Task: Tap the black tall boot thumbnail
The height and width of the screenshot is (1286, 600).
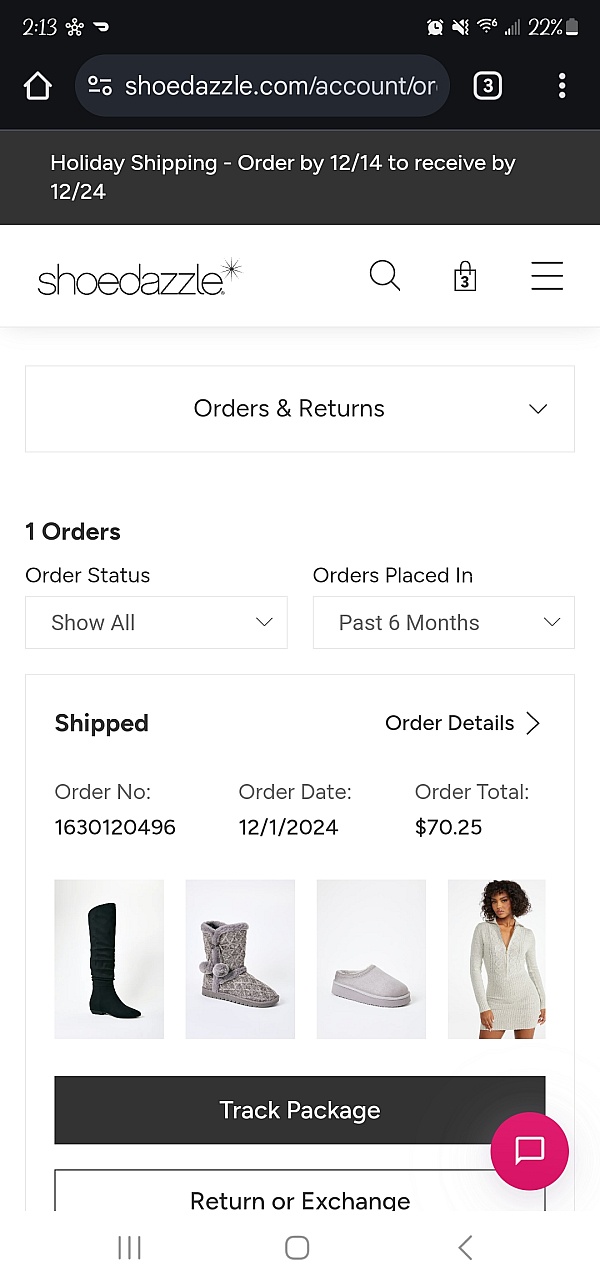Action: (109, 959)
